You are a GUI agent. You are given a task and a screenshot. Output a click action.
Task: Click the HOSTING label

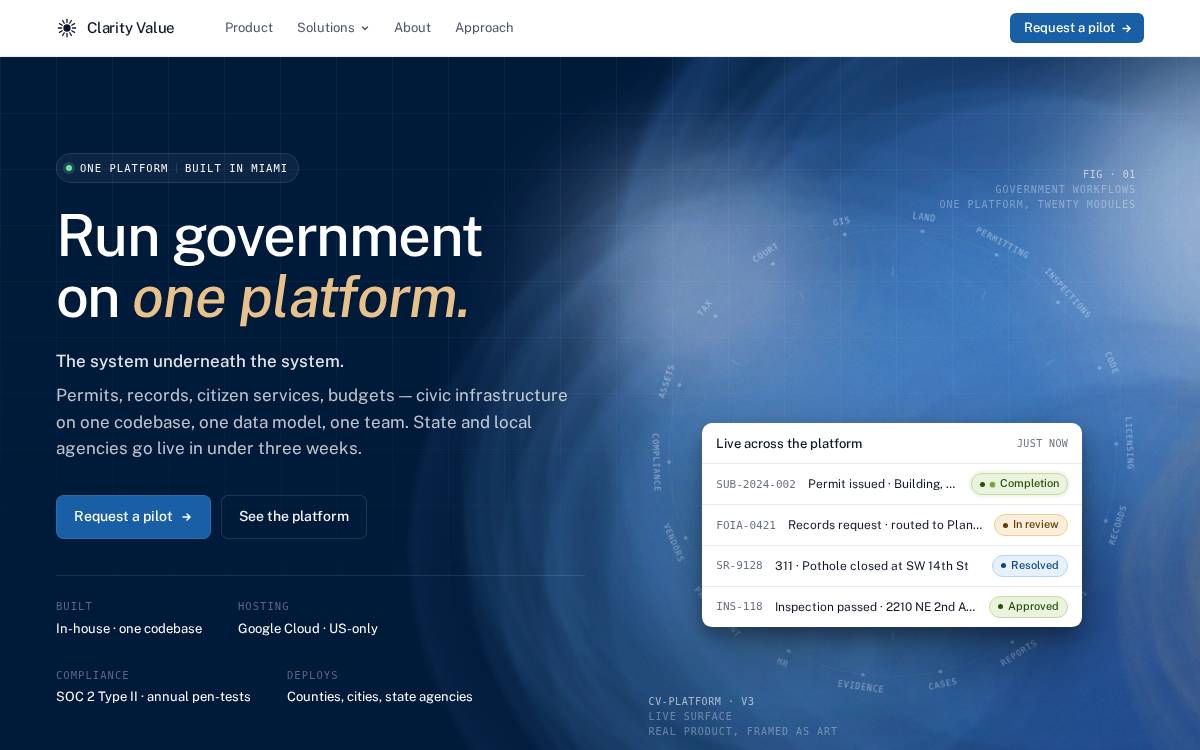tap(264, 607)
